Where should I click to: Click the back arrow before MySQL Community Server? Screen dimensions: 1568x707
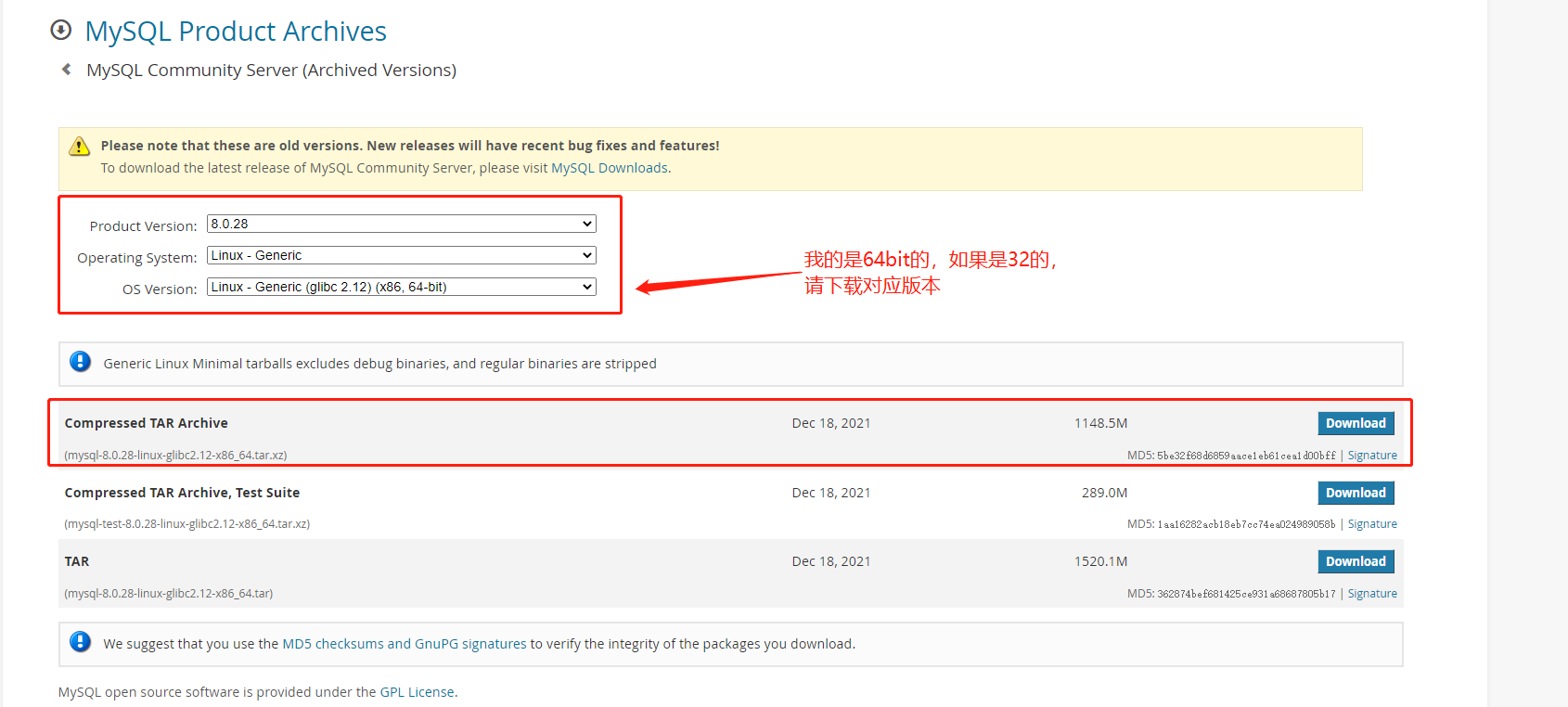point(66,70)
